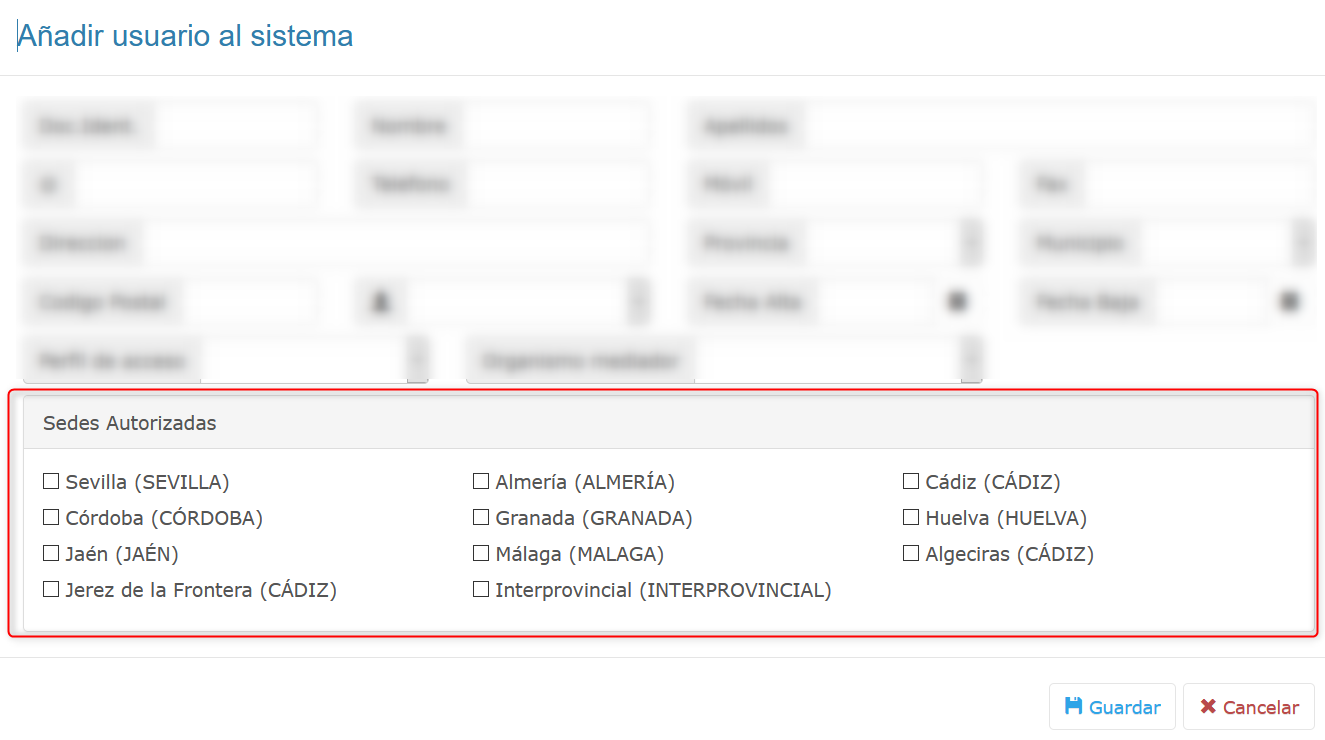Open the Fecha Baja calendar icon
Viewport: 1325px width, 740px height.
1290,301
